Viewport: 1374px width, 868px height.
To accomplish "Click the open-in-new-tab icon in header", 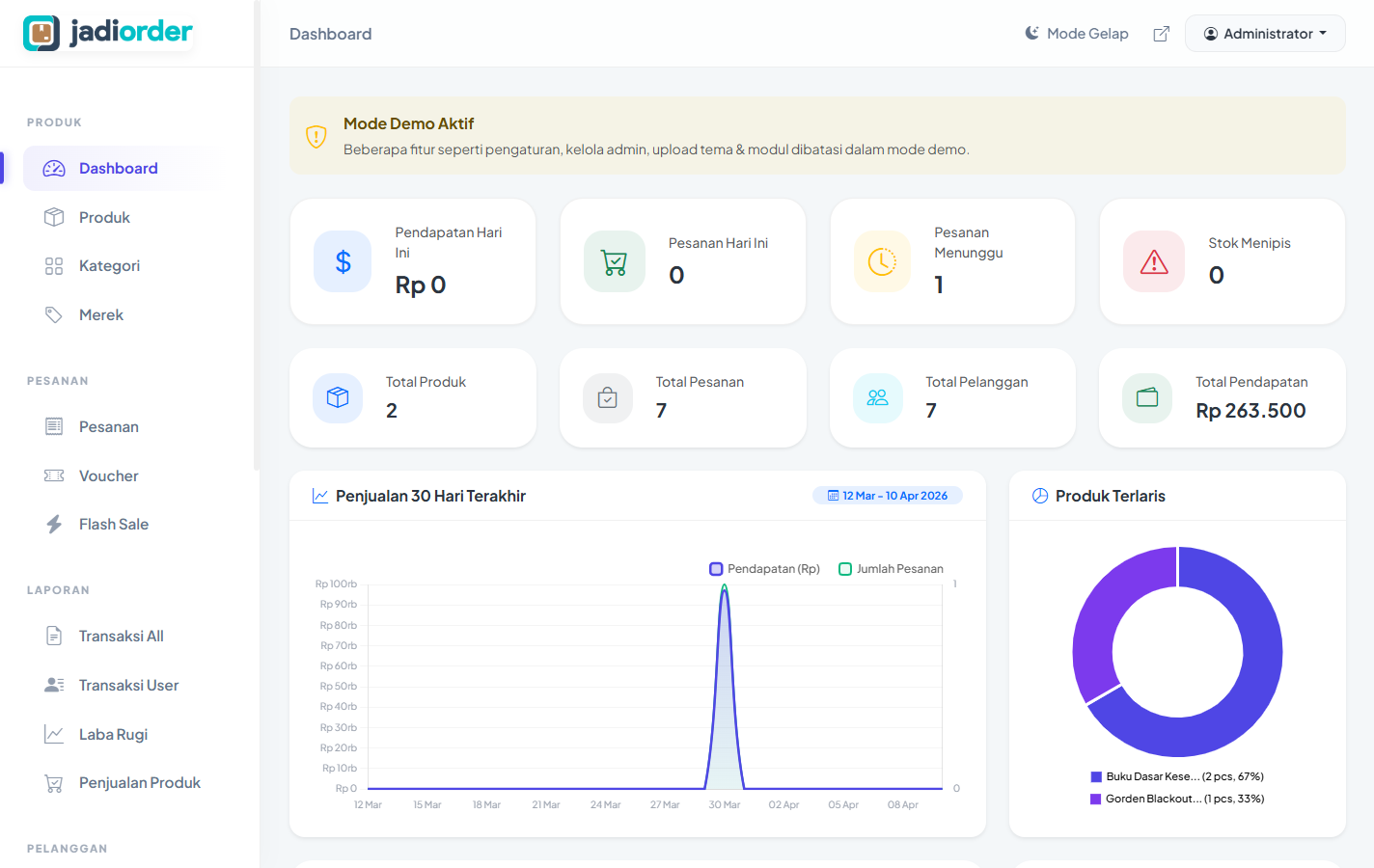I will click(x=1161, y=32).
